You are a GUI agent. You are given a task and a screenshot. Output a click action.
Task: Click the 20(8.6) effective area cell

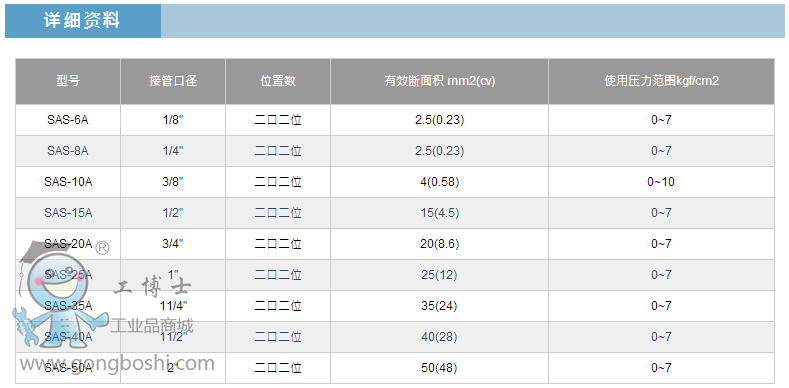(439, 244)
